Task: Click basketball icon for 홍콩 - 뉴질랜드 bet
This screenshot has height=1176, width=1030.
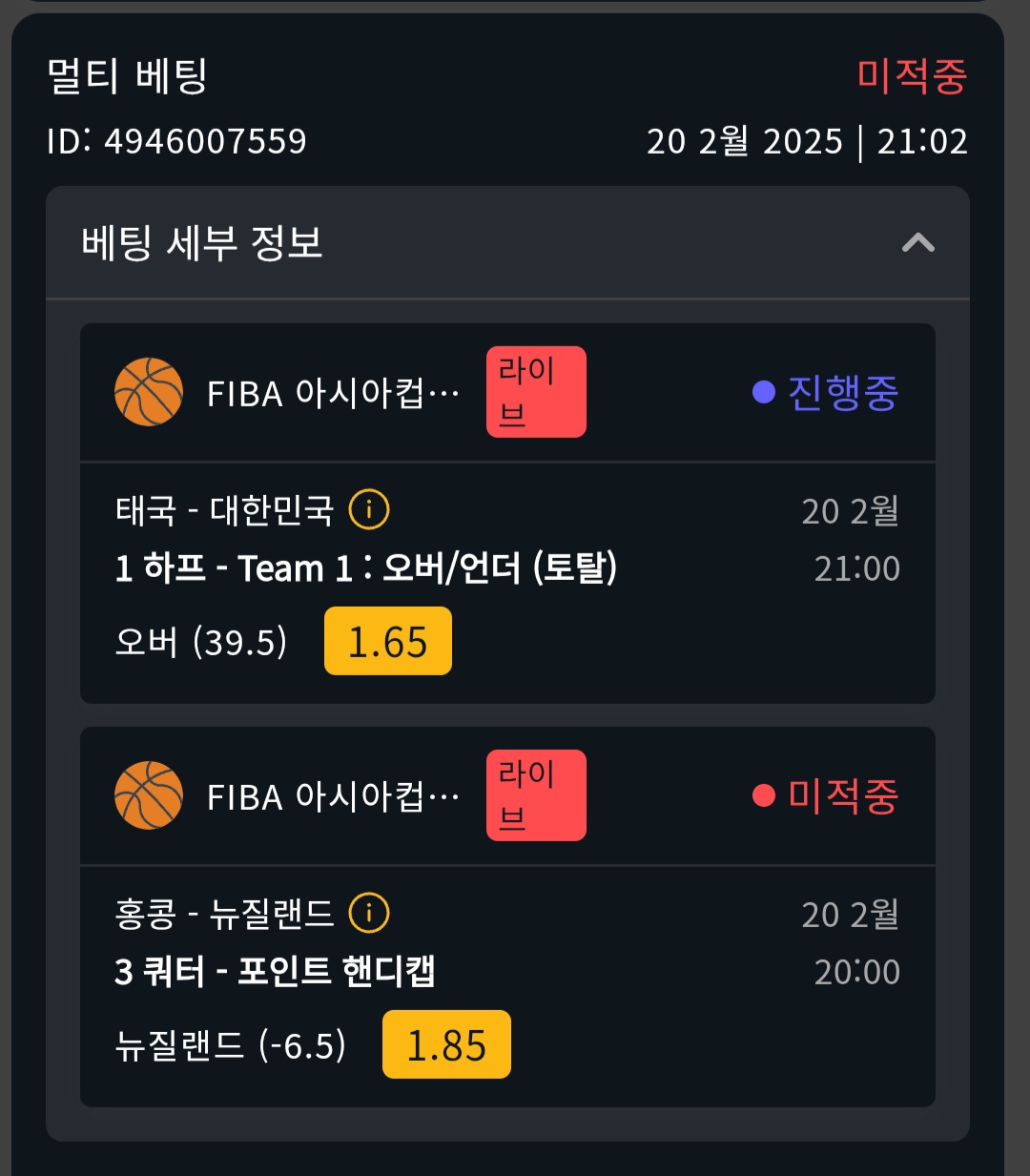Action: point(148,795)
